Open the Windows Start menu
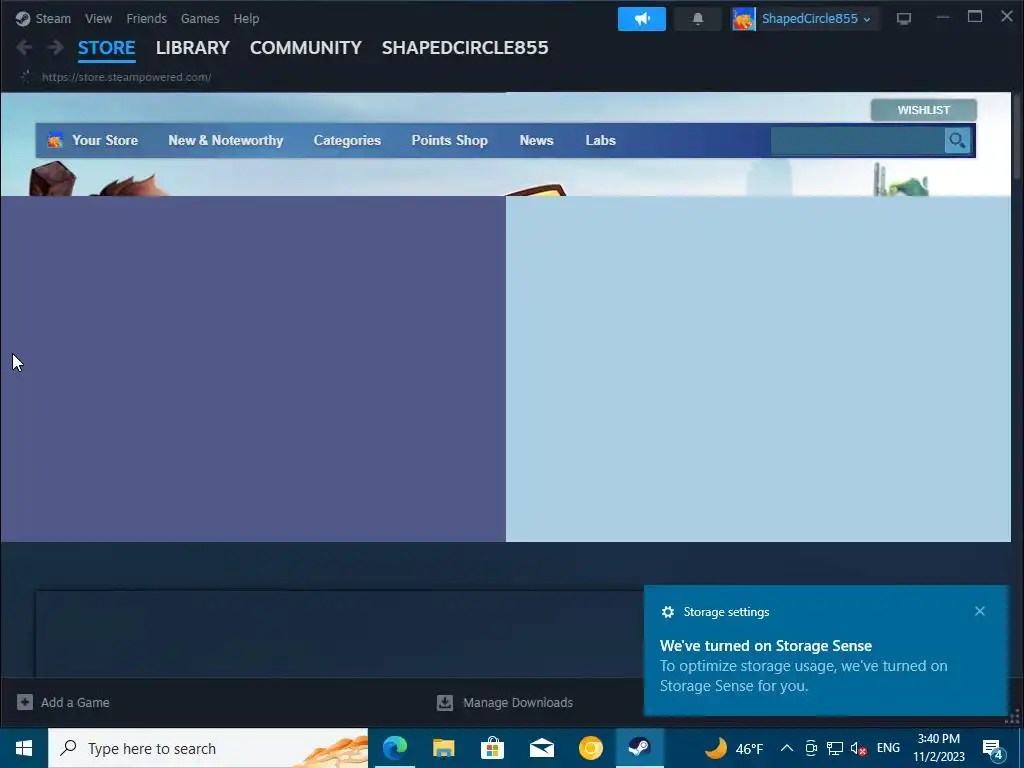The height and width of the screenshot is (768, 1024). tap(24, 748)
